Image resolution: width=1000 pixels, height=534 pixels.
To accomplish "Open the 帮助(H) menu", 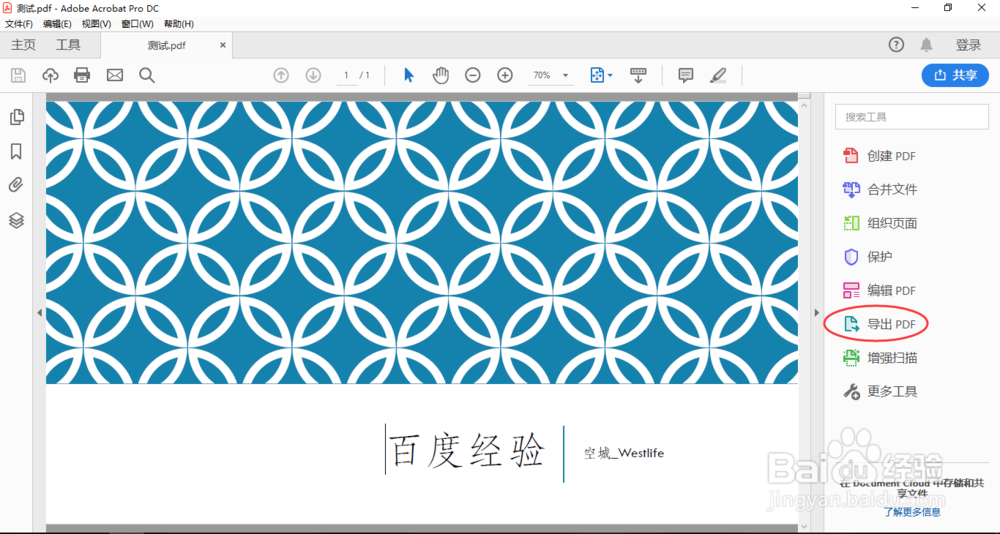I will coord(179,24).
